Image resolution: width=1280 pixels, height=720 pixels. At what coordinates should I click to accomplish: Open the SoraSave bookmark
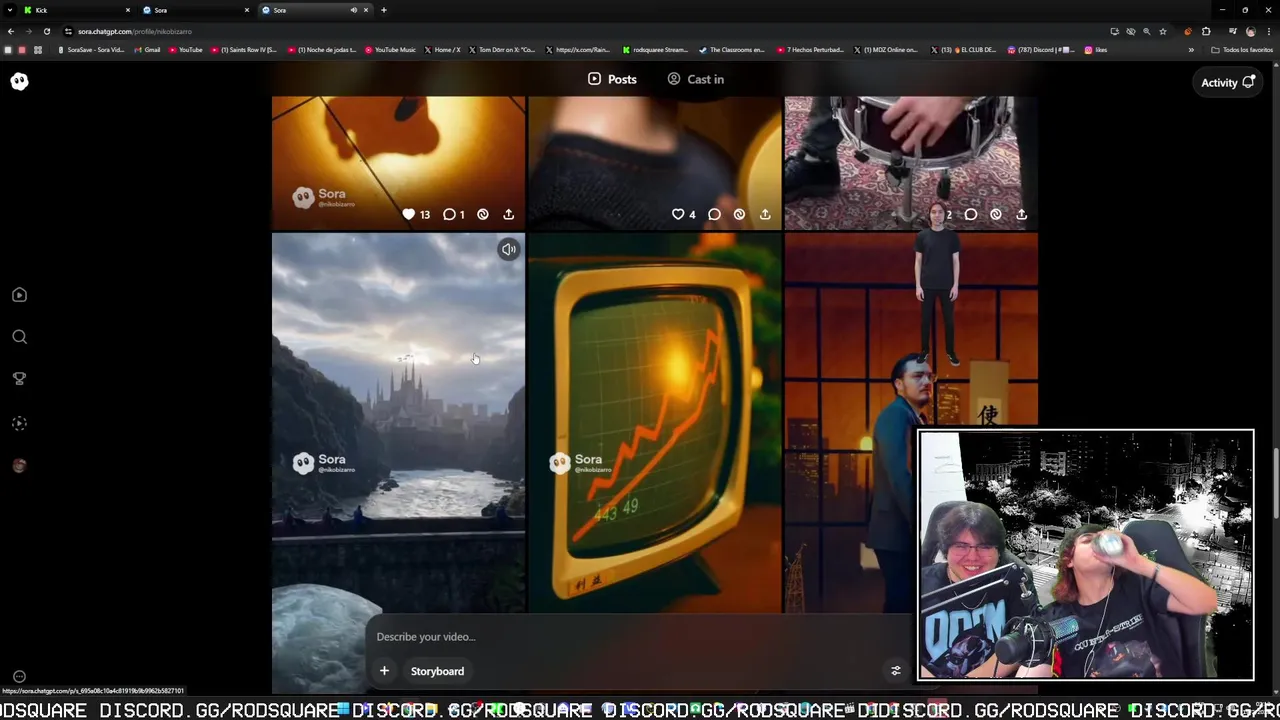coord(91,50)
